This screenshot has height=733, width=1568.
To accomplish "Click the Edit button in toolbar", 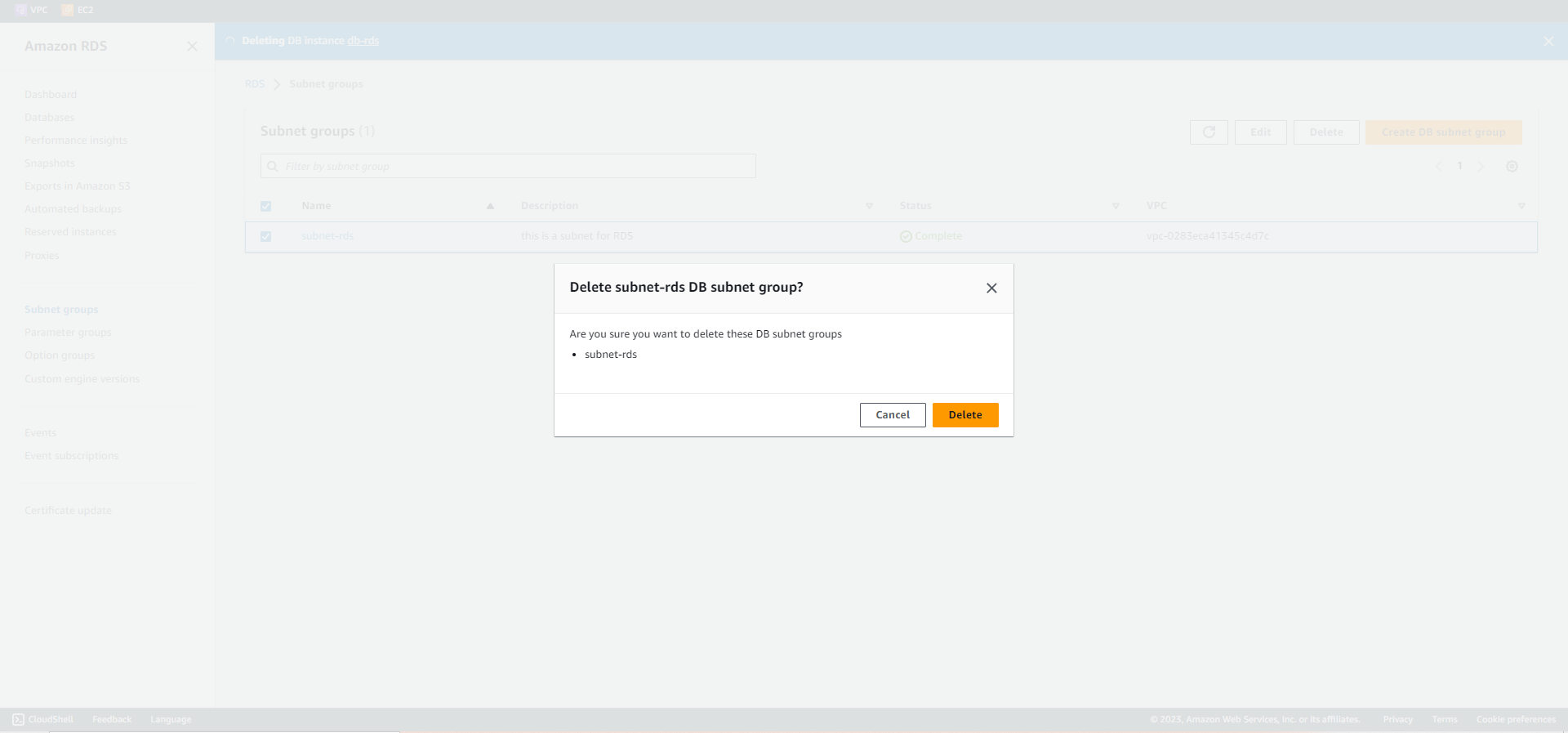I will pos(1261,132).
